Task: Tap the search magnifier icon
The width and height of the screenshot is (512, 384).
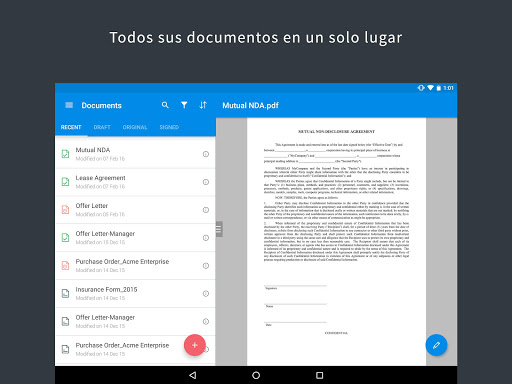Action: pyautogui.click(x=165, y=105)
